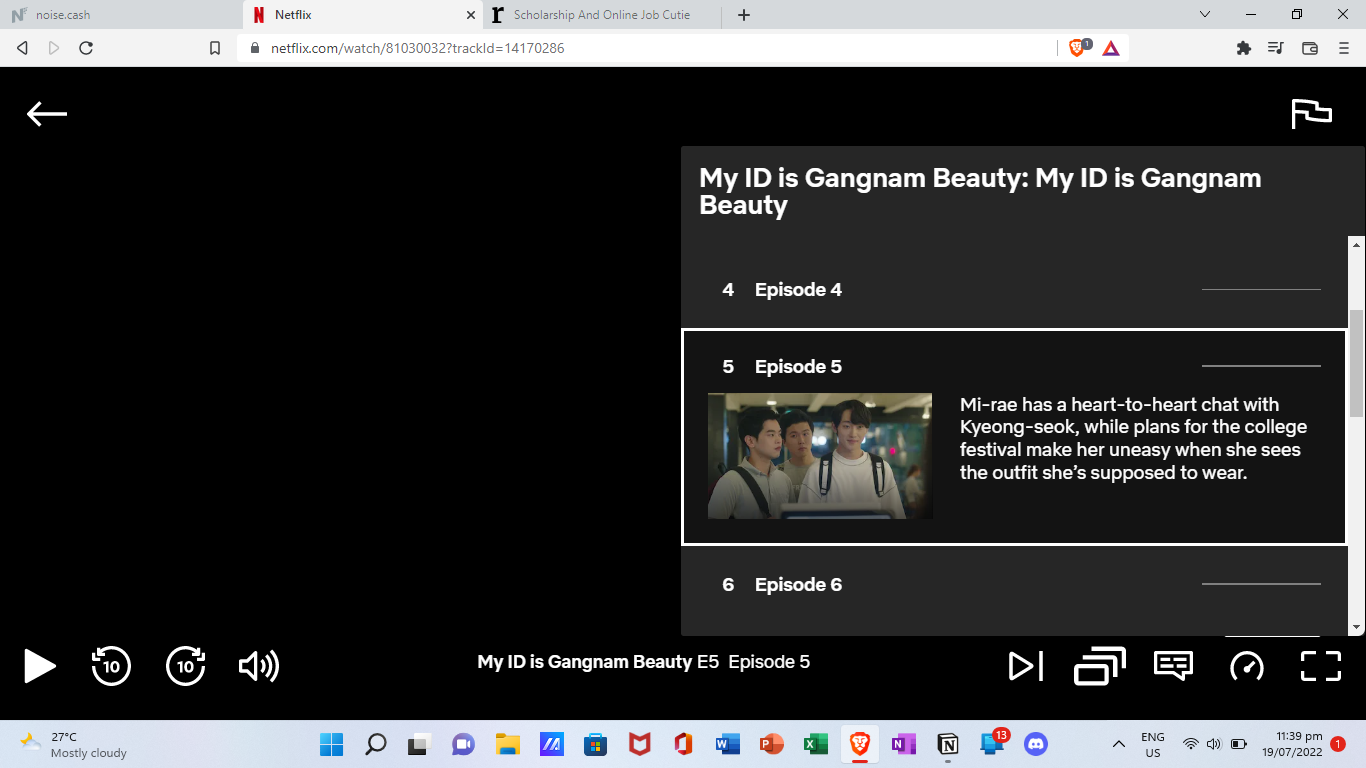The image size is (1366, 768).
Task: Open McAfee from the taskbar
Action: [x=639, y=744]
